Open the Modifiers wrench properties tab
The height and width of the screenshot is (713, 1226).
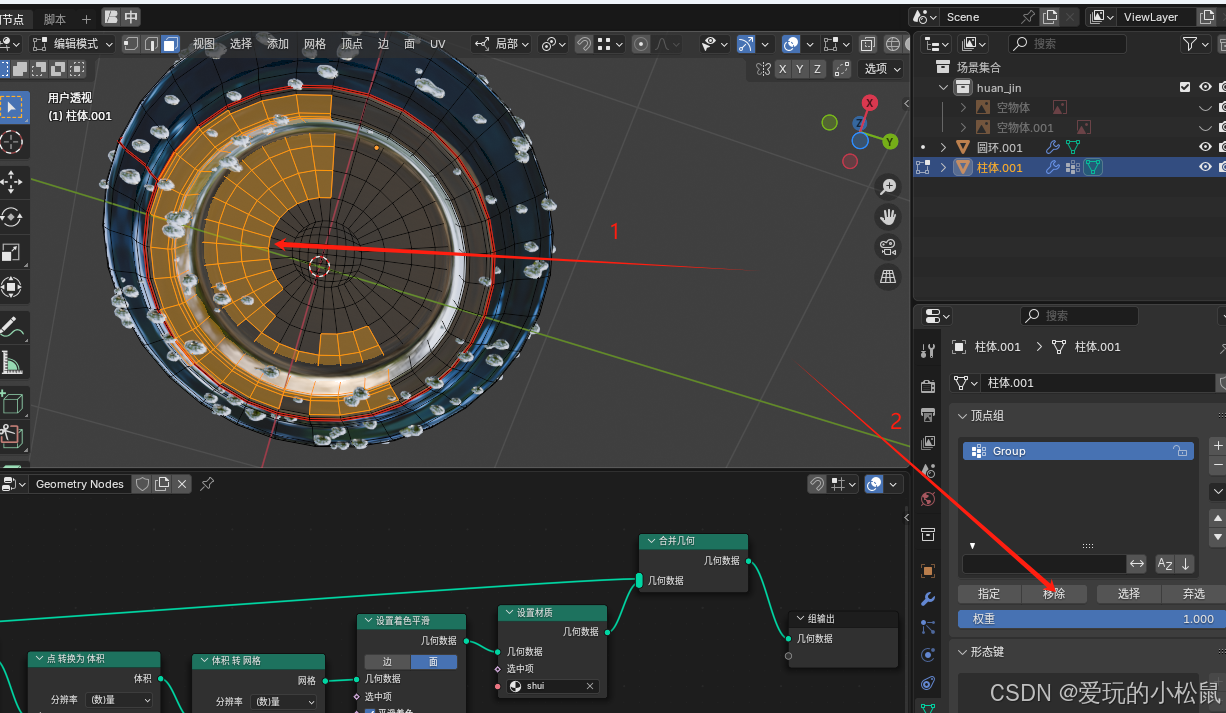point(928,599)
